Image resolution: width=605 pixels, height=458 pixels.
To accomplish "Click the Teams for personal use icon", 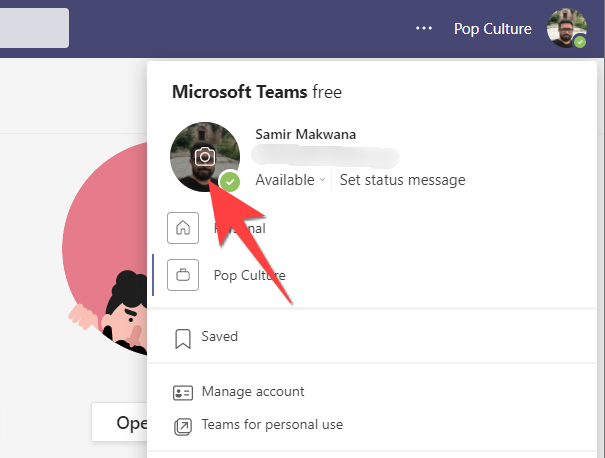I will coord(183,426).
